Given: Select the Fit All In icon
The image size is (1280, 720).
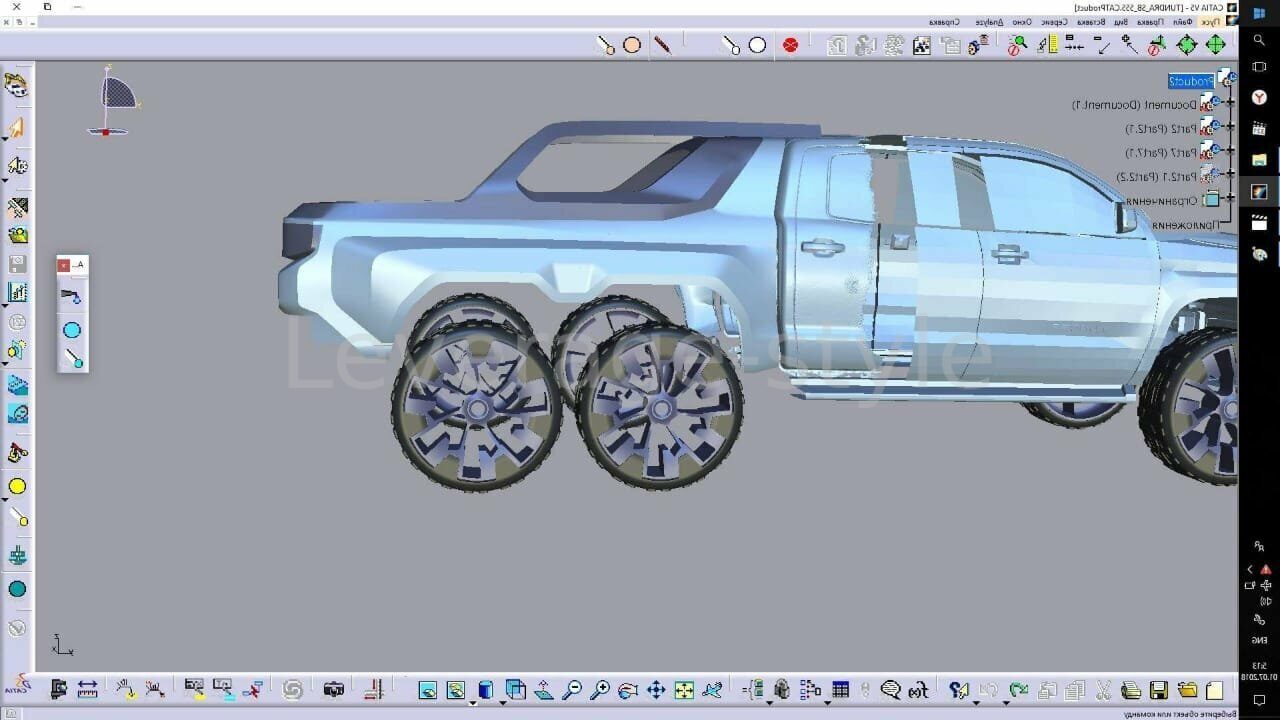Looking at the screenshot, I should tap(684, 690).
